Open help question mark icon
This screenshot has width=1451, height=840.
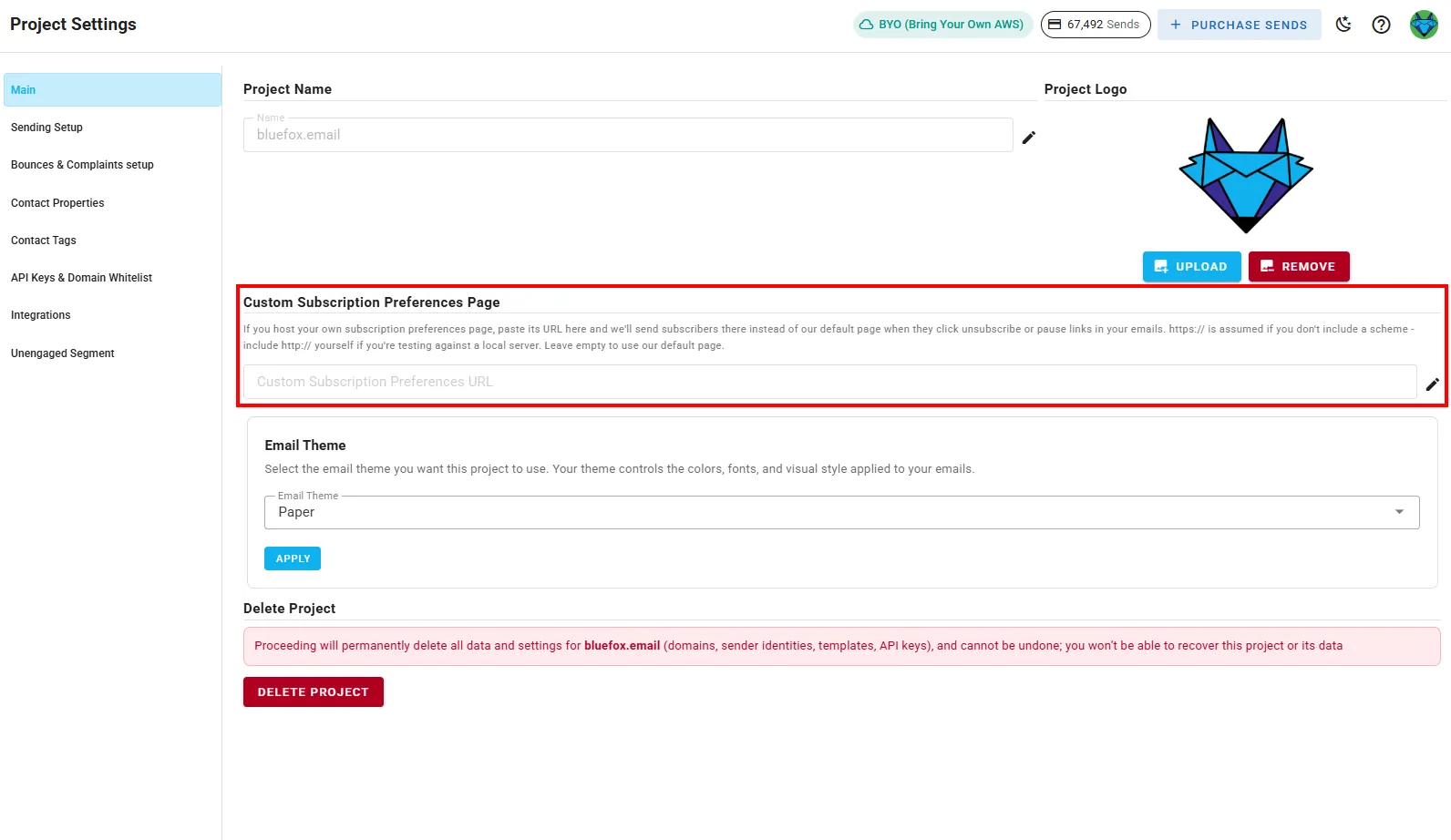pos(1382,25)
